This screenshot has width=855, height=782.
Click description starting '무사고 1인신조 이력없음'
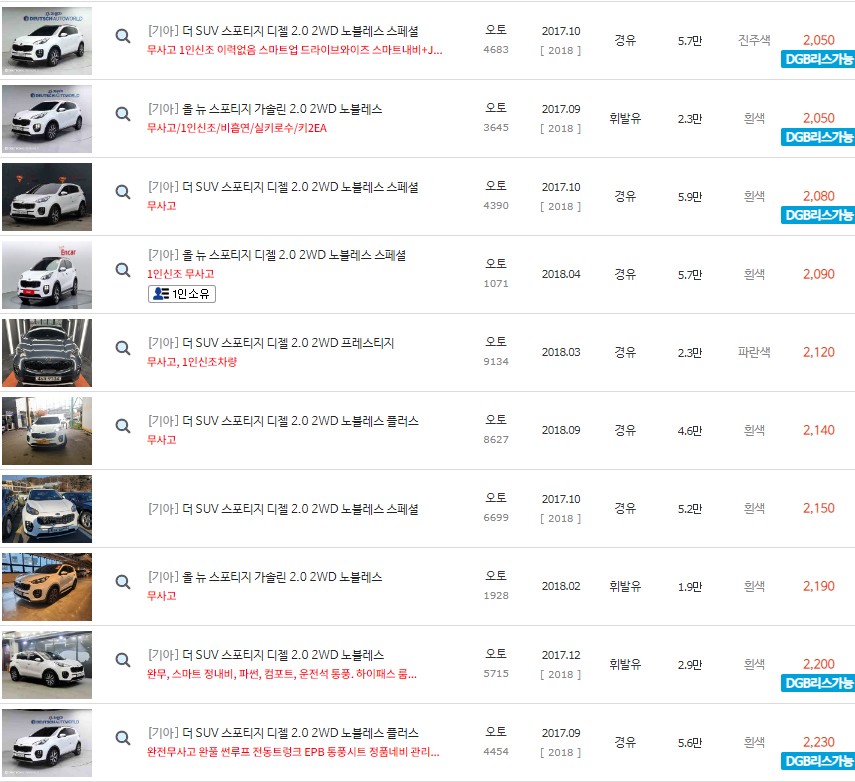(294, 50)
